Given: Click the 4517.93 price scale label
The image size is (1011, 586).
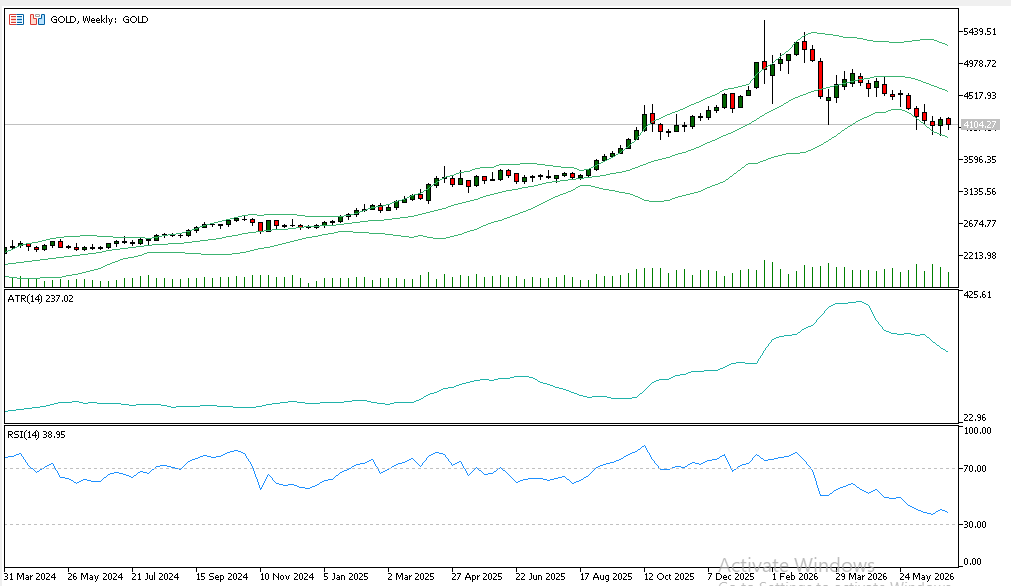Looking at the screenshot, I should tap(981, 95).
